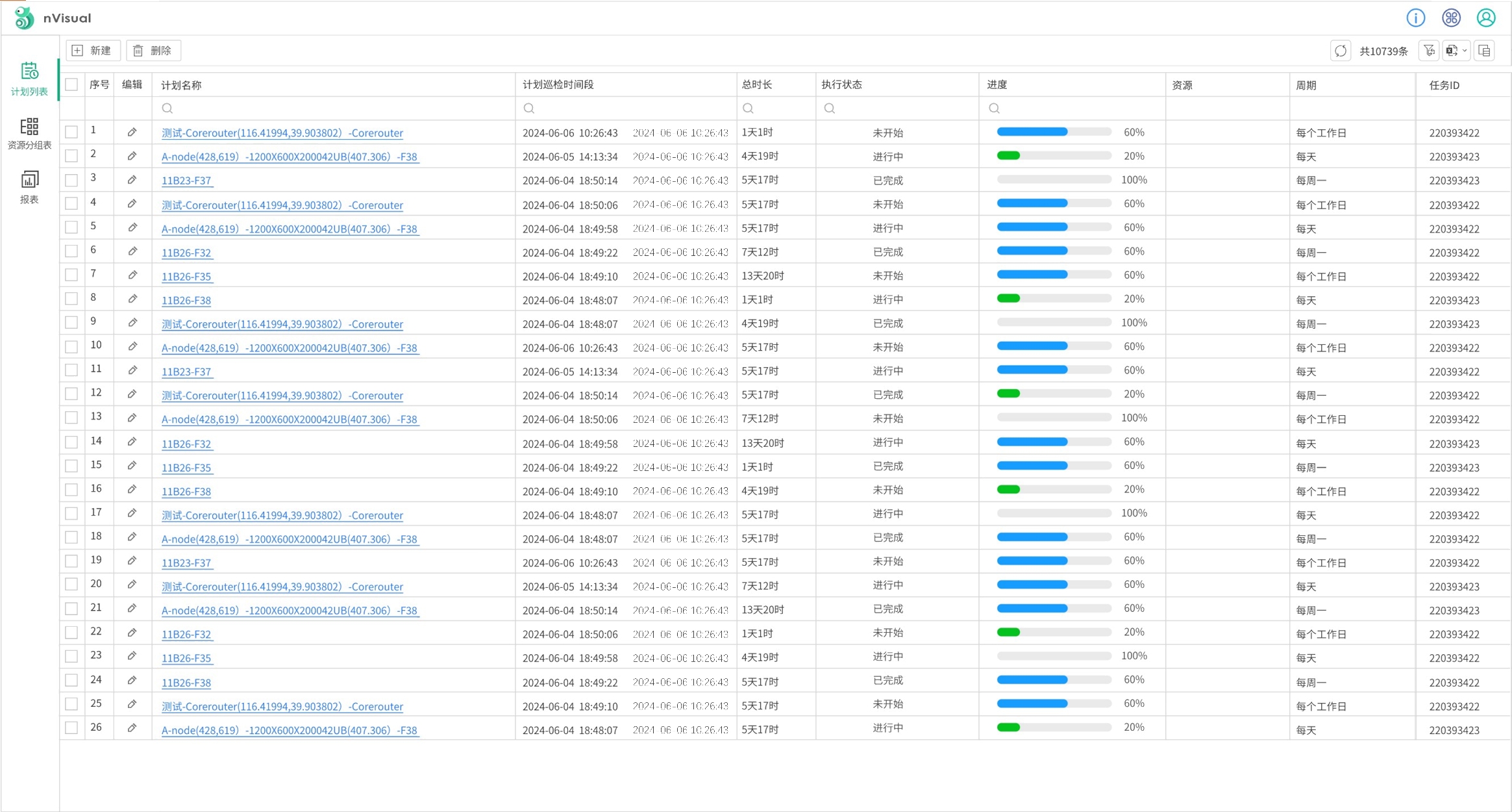
Task: Open the user profile avatar icon
Action: [x=1486, y=18]
